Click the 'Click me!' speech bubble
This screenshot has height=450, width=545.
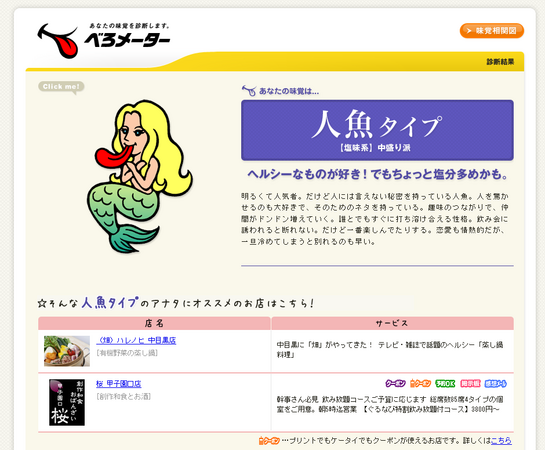tap(61, 87)
